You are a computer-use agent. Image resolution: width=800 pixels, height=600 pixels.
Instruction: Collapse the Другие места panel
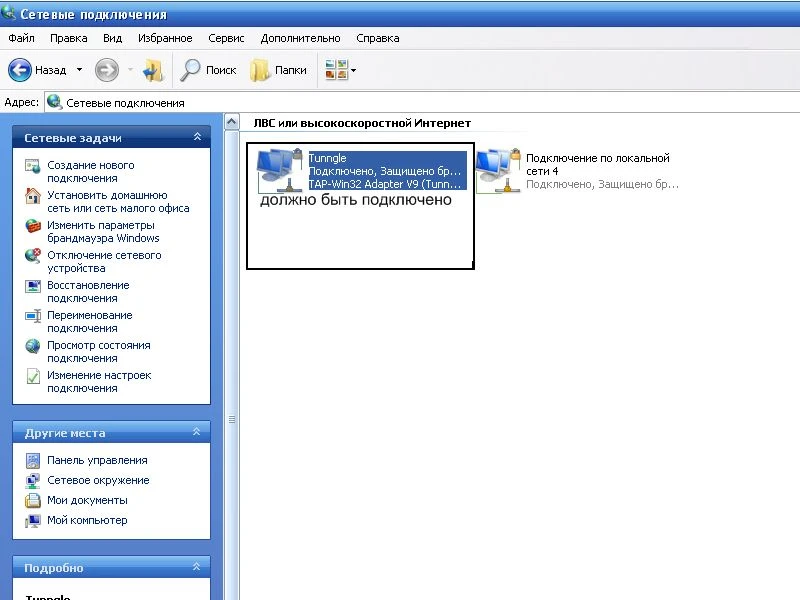pos(196,432)
